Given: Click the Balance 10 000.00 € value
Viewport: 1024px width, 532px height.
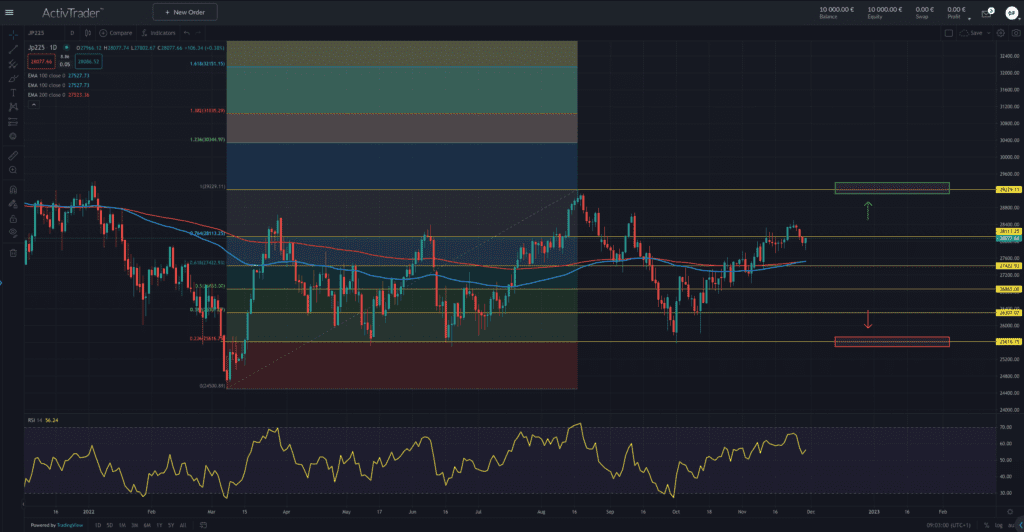Looking at the screenshot, I should coord(837,9).
